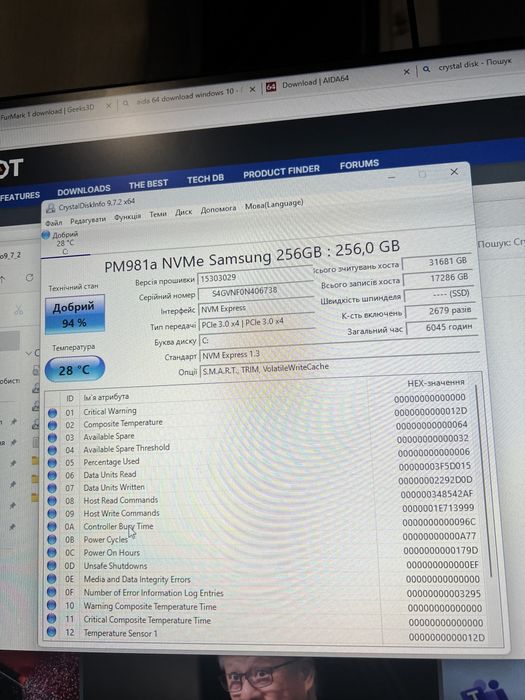Screen dimensions: 525x700
Task: Click the 2679 разів power-on count value
Action: click(440, 311)
